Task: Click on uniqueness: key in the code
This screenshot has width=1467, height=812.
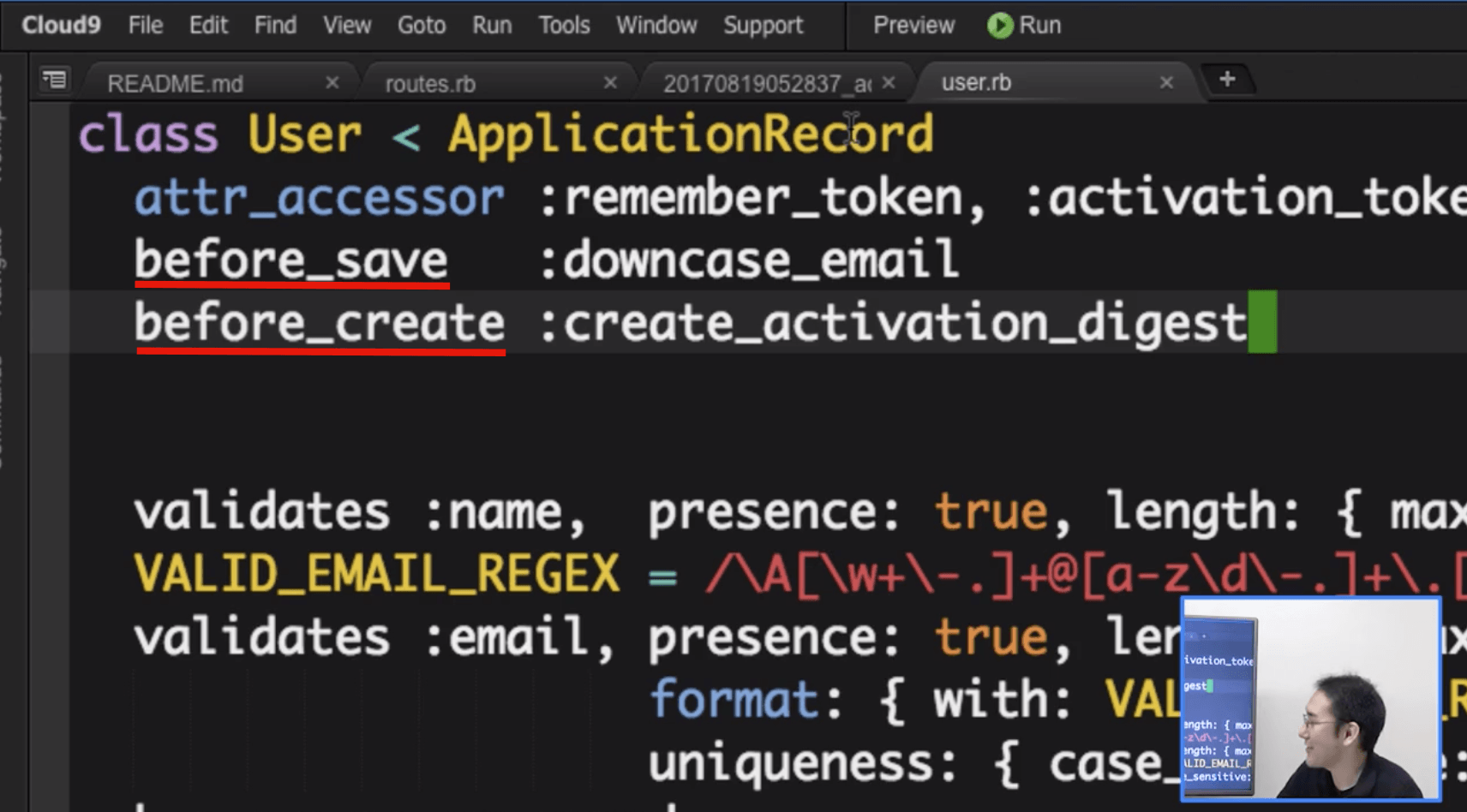Action: [x=804, y=762]
